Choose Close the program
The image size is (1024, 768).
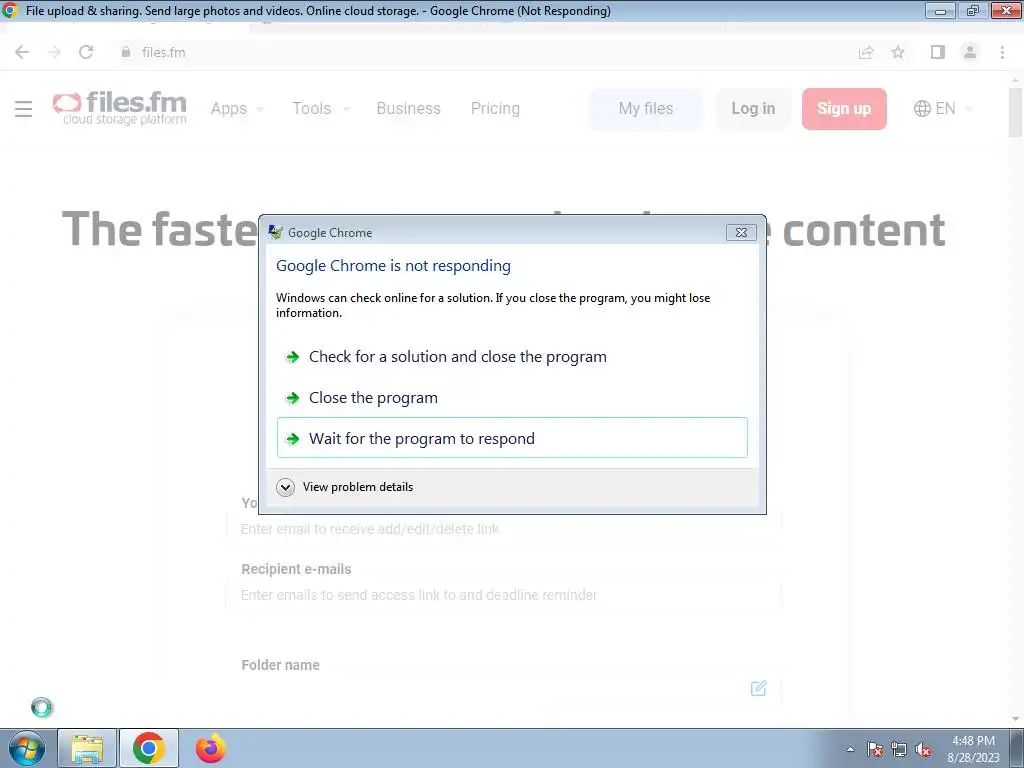point(512,398)
